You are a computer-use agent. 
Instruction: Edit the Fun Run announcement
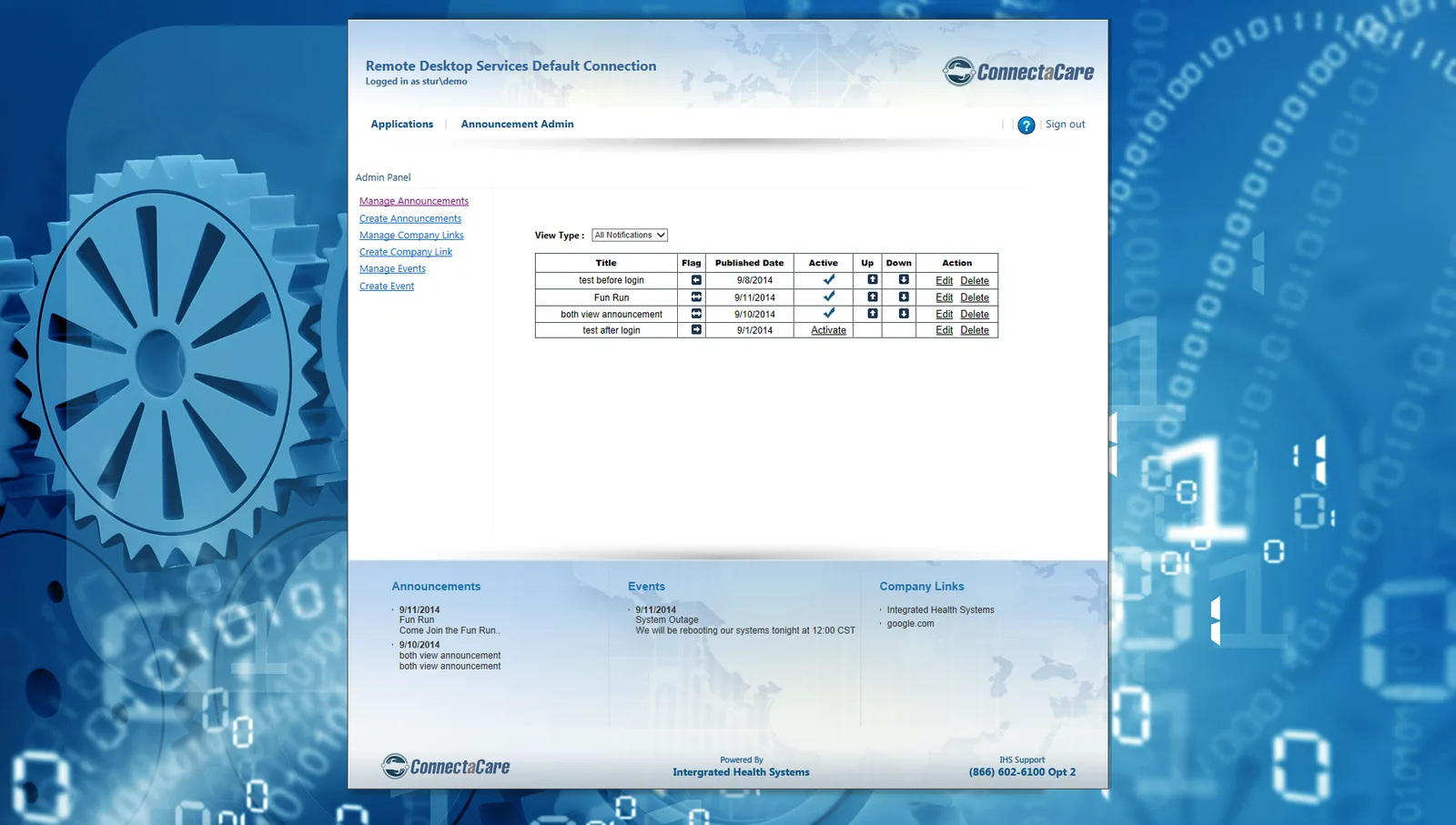coord(945,297)
